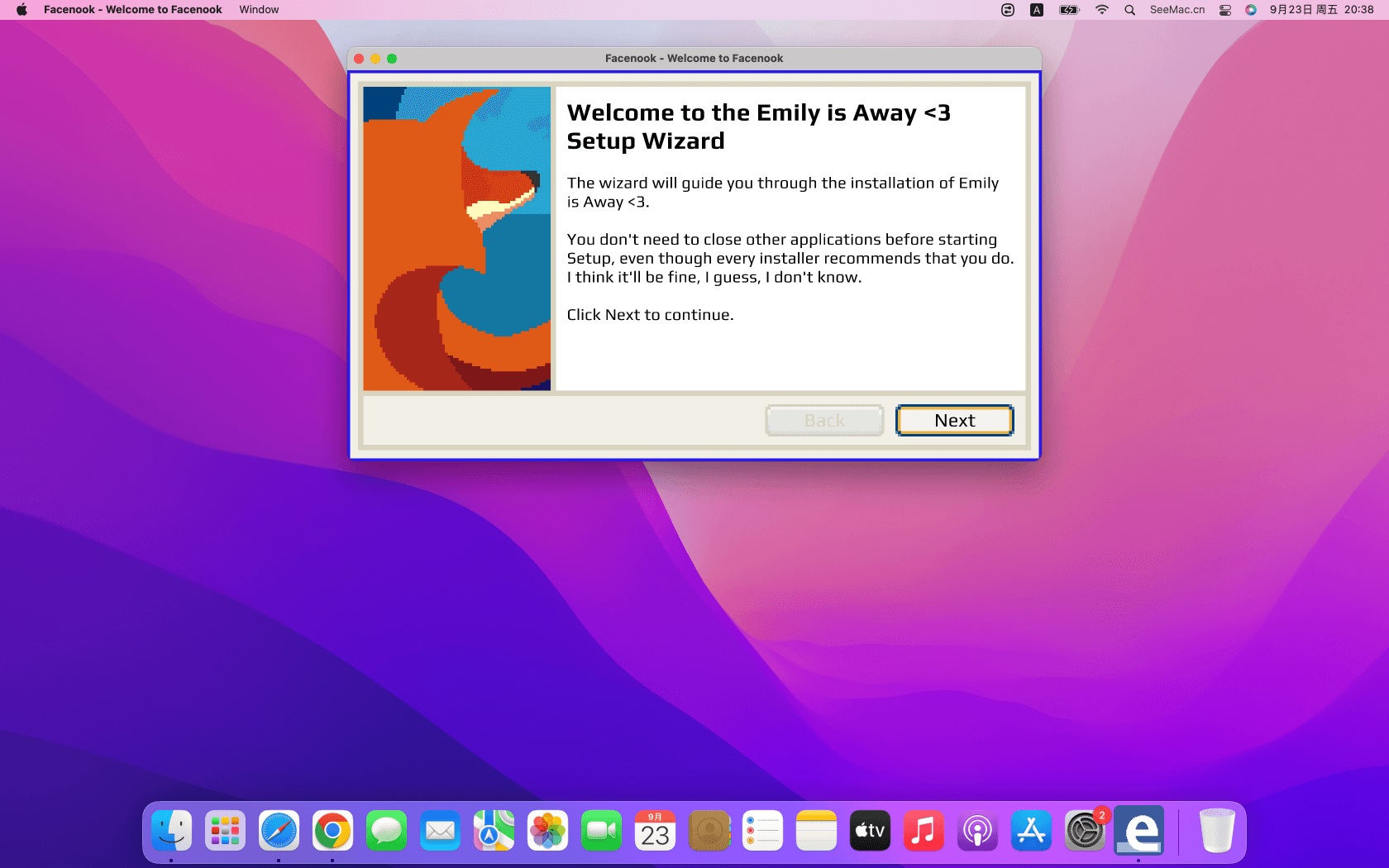Open the Window menu
1389x868 pixels.
tap(259, 10)
